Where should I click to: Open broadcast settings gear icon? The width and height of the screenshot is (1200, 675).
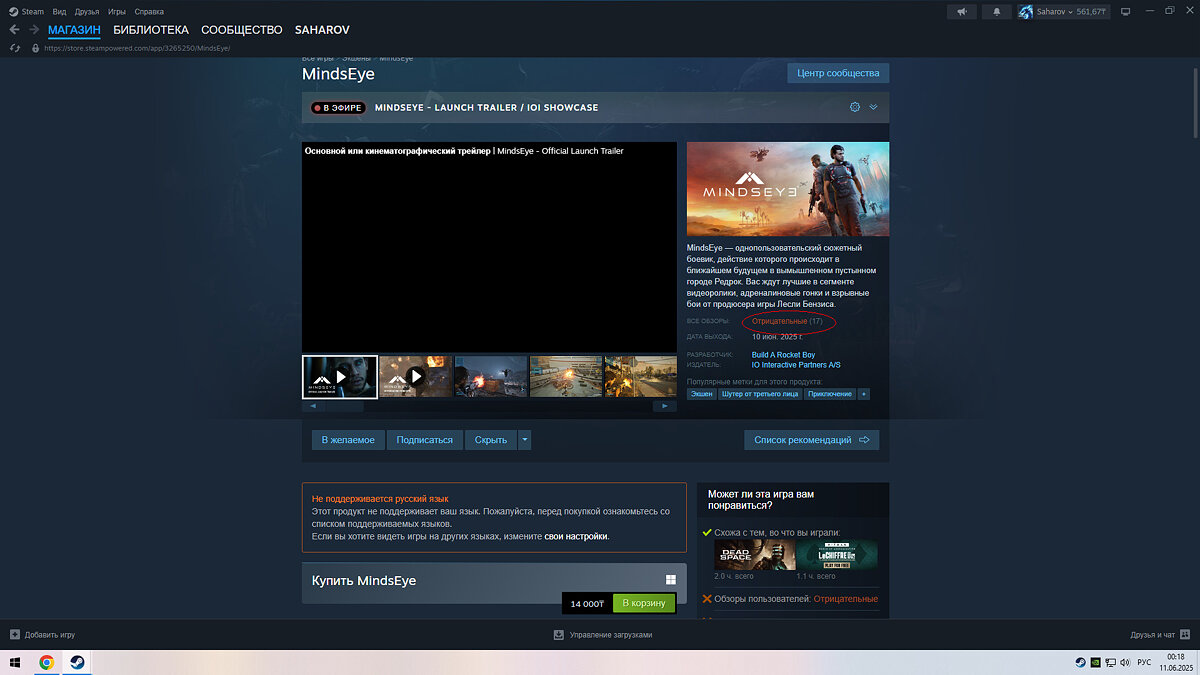click(855, 107)
